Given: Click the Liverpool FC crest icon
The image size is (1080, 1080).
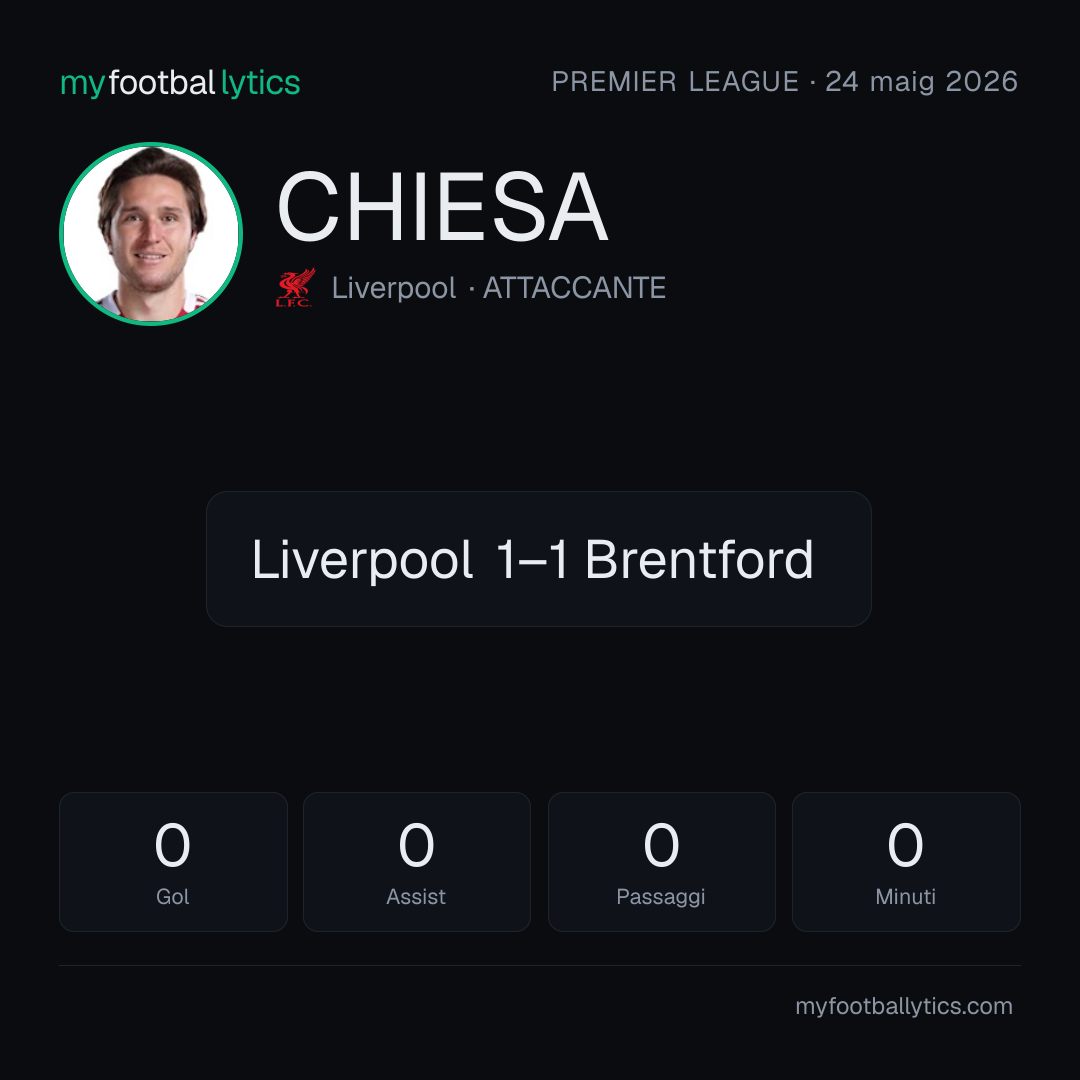Looking at the screenshot, I should coord(295,287).
